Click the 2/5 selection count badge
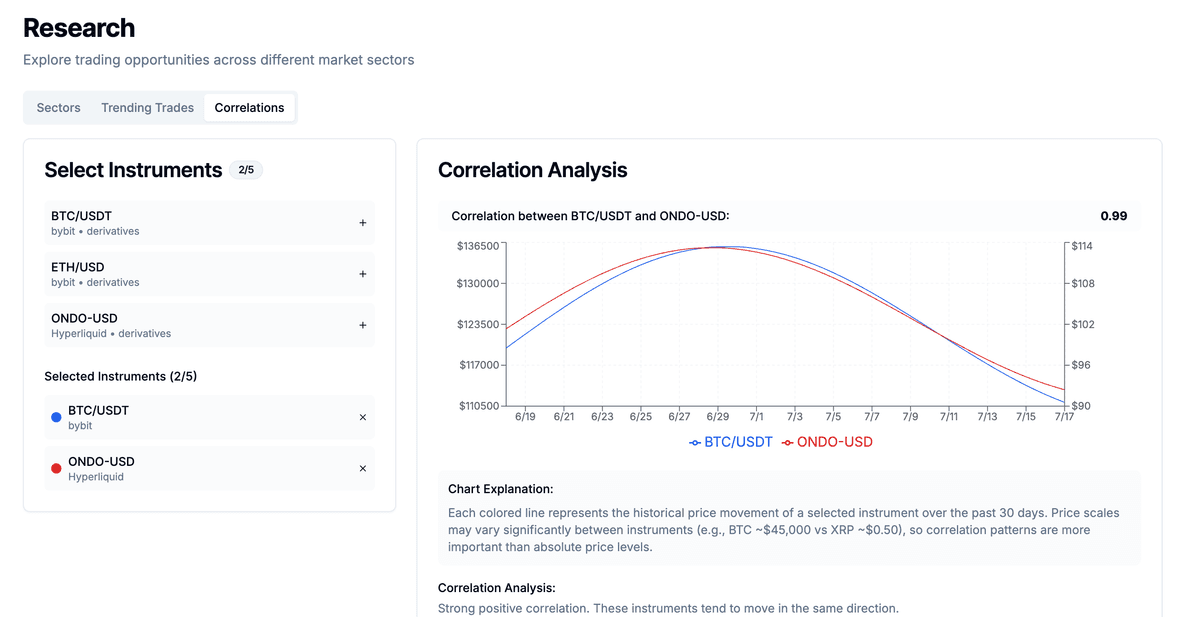This screenshot has height=617, width=1200. (x=246, y=169)
